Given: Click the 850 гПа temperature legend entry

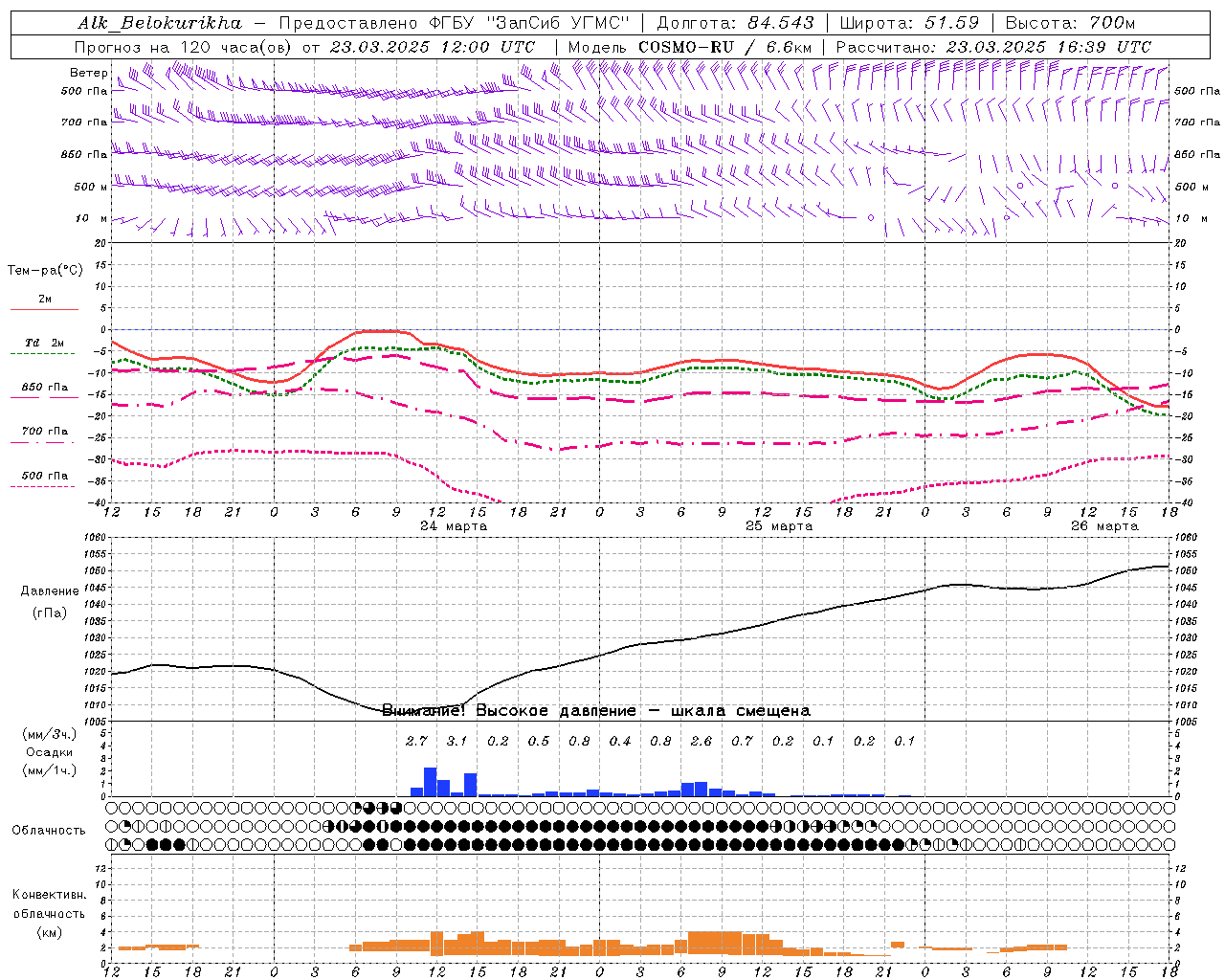Looking at the screenshot, I should pos(44,388).
